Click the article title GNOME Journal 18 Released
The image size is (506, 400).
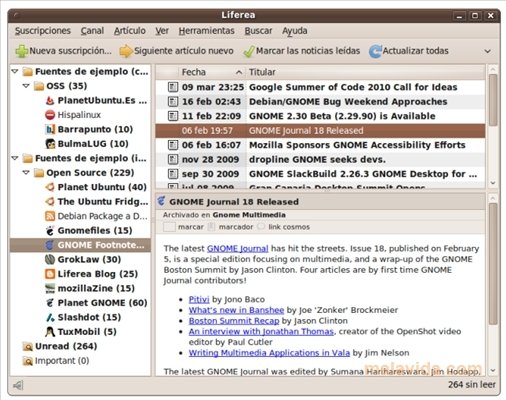point(234,202)
